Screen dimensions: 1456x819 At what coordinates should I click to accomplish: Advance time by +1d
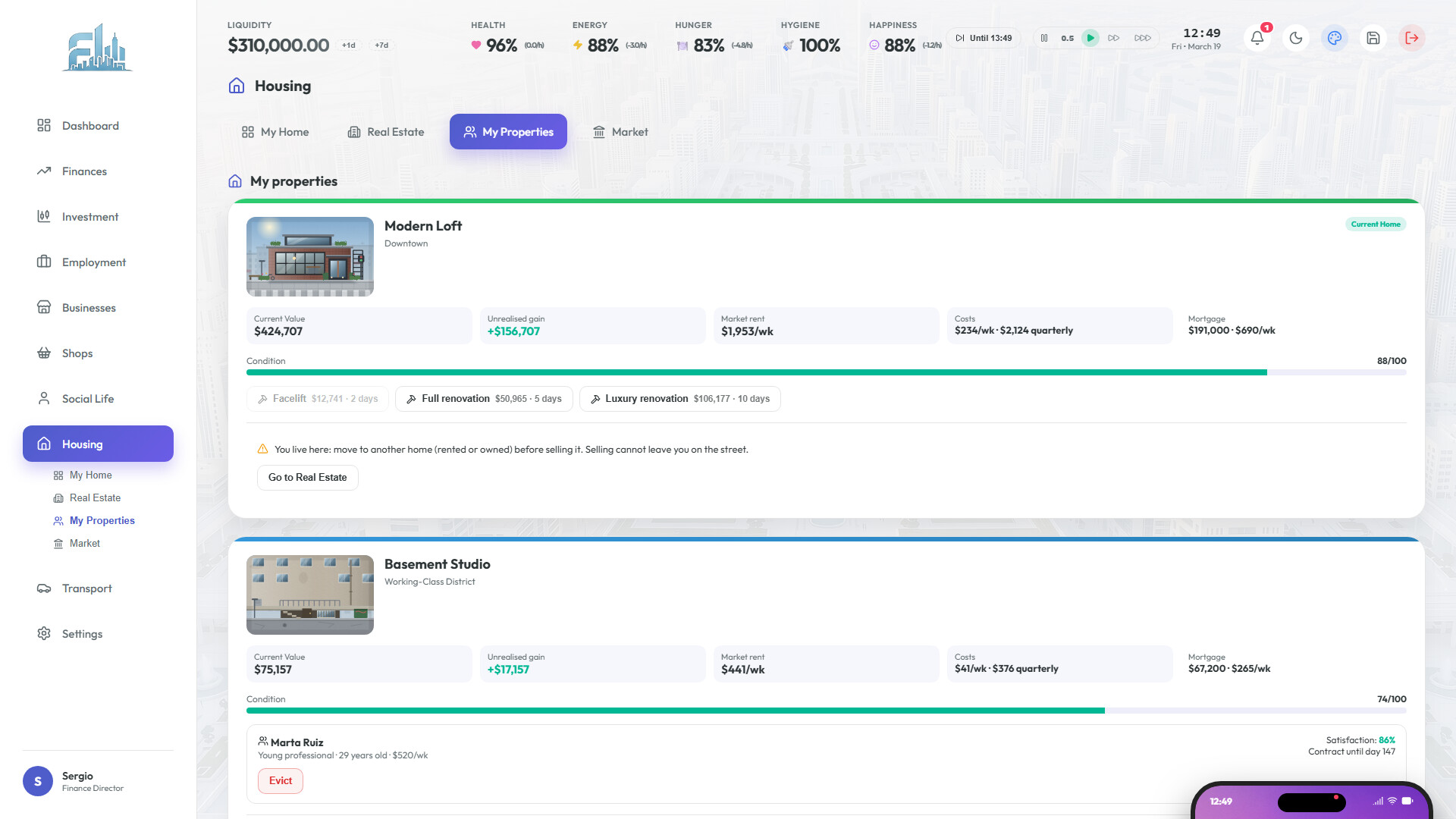[x=349, y=45]
